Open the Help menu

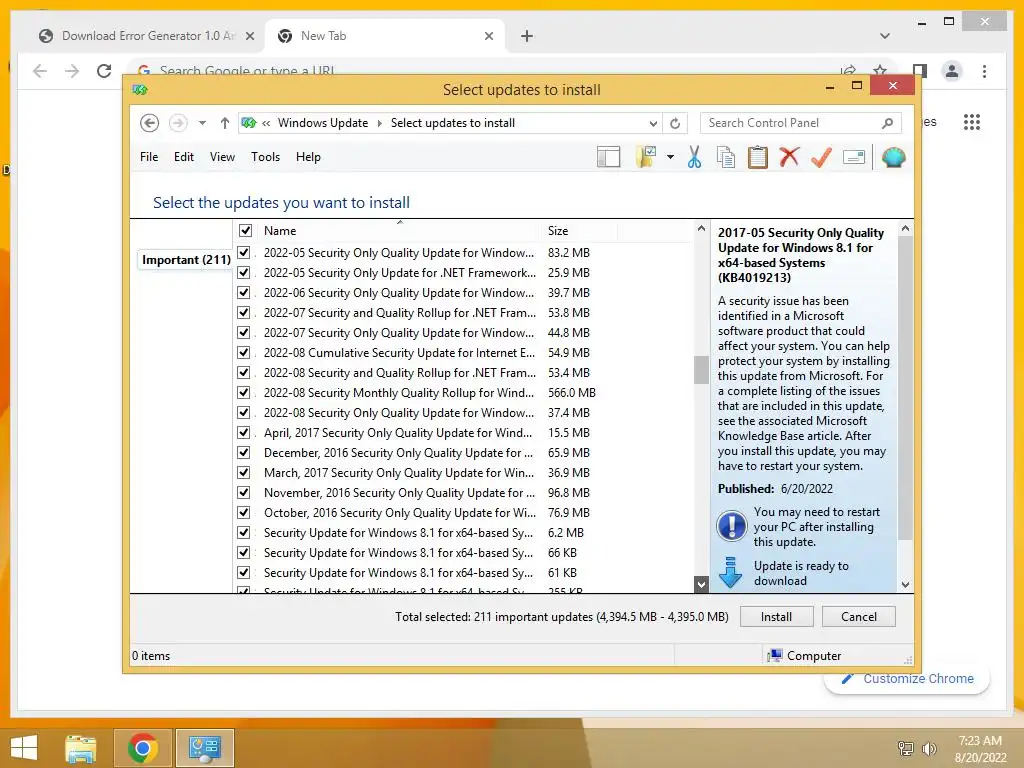coord(308,157)
